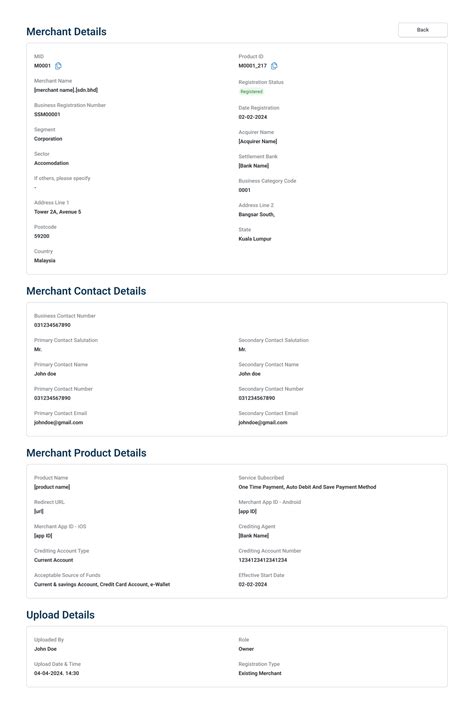This screenshot has width=474, height=706.
Task: Copy the MID value M0001
Action: 58,66
